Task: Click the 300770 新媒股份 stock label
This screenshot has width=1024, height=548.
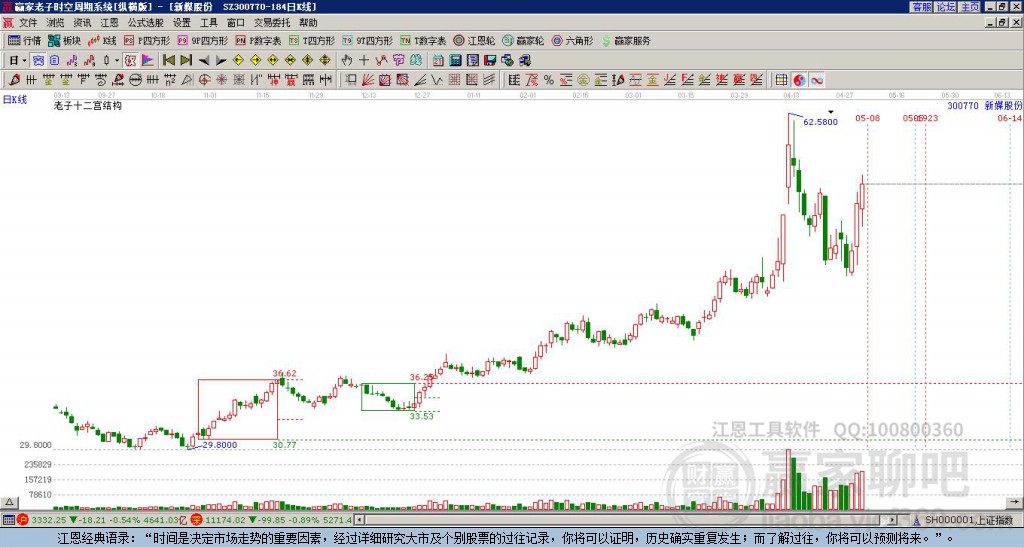Action: click(x=985, y=105)
